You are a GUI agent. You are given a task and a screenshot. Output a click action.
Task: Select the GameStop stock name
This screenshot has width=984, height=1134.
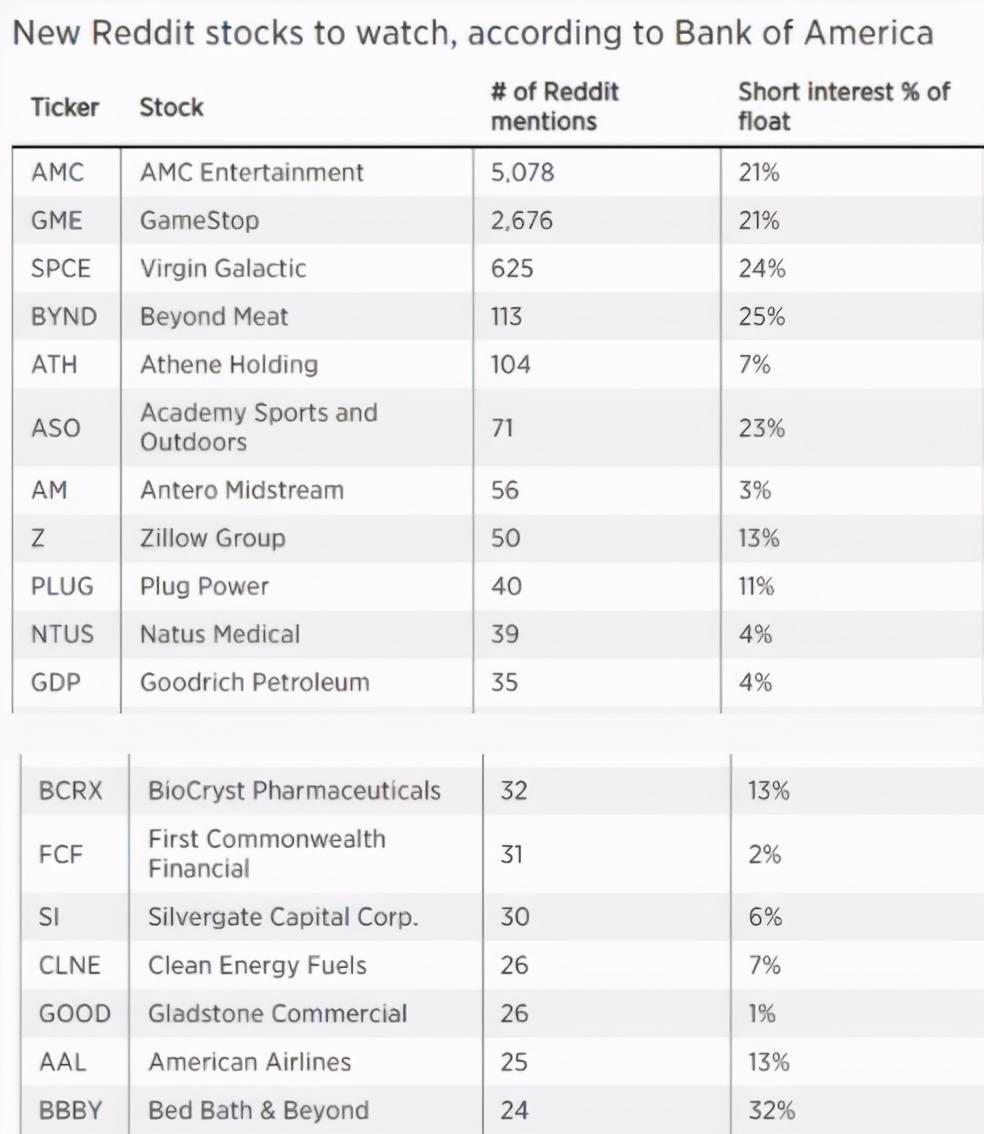click(x=199, y=220)
